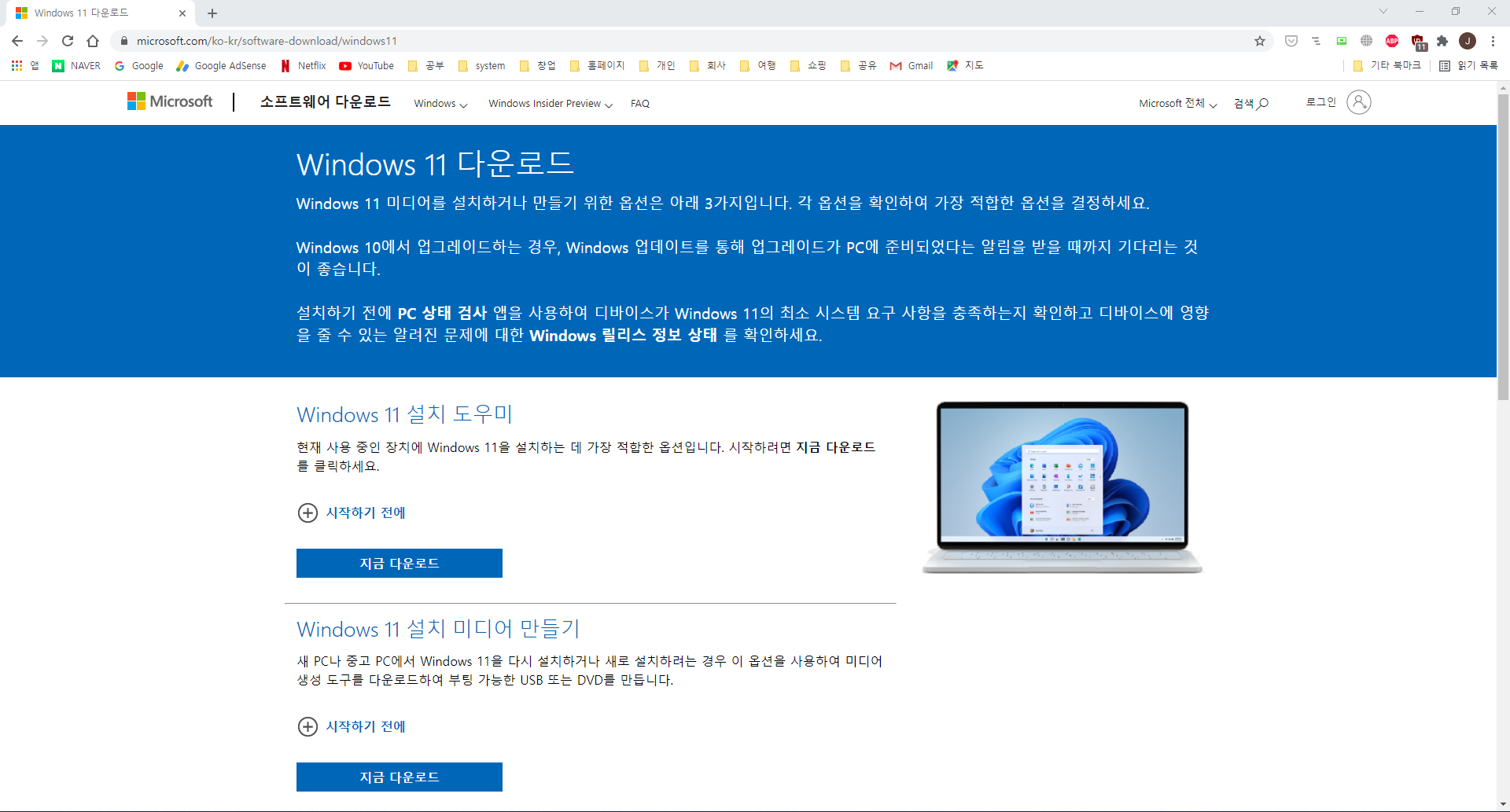This screenshot has width=1510, height=812.
Task: Click the sign-in account avatar icon
Action: tap(1358, 102)
